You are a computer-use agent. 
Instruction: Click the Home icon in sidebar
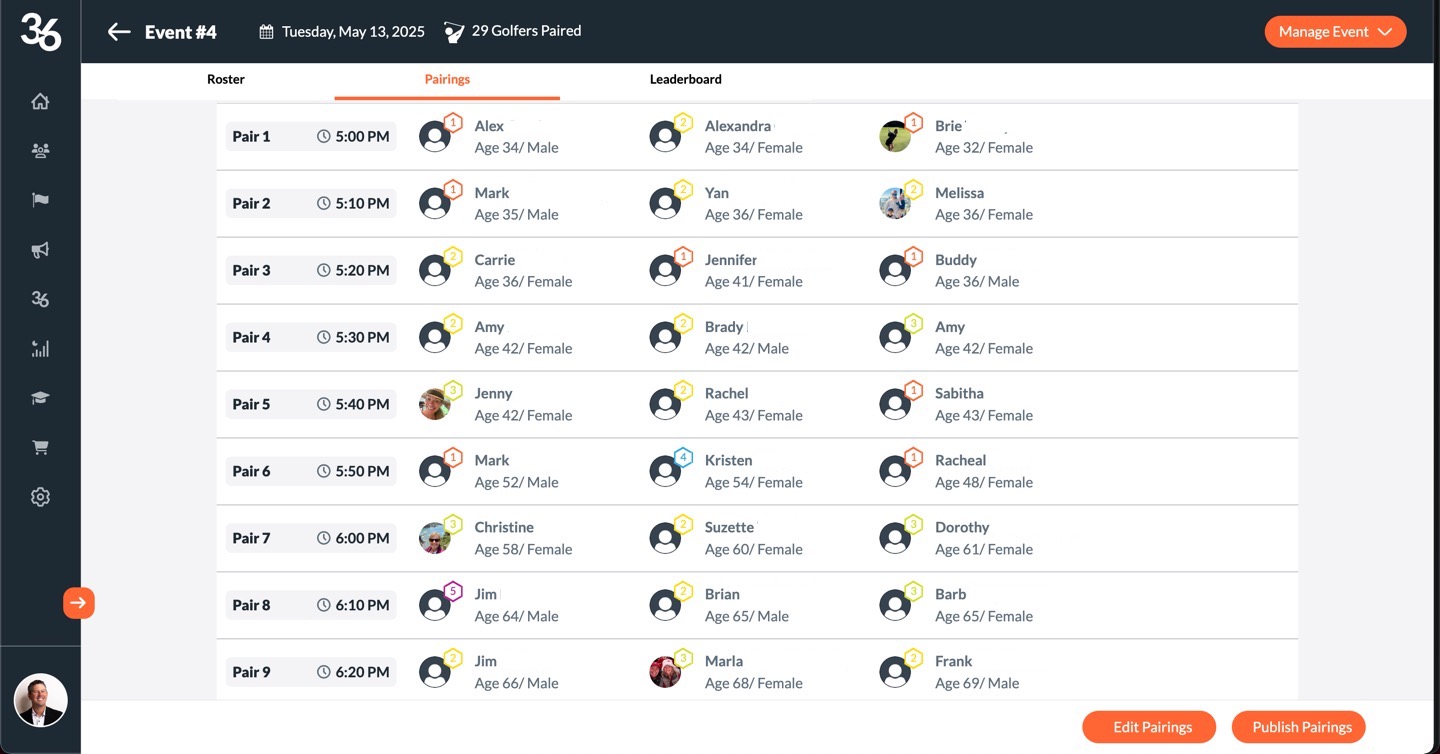40,102
